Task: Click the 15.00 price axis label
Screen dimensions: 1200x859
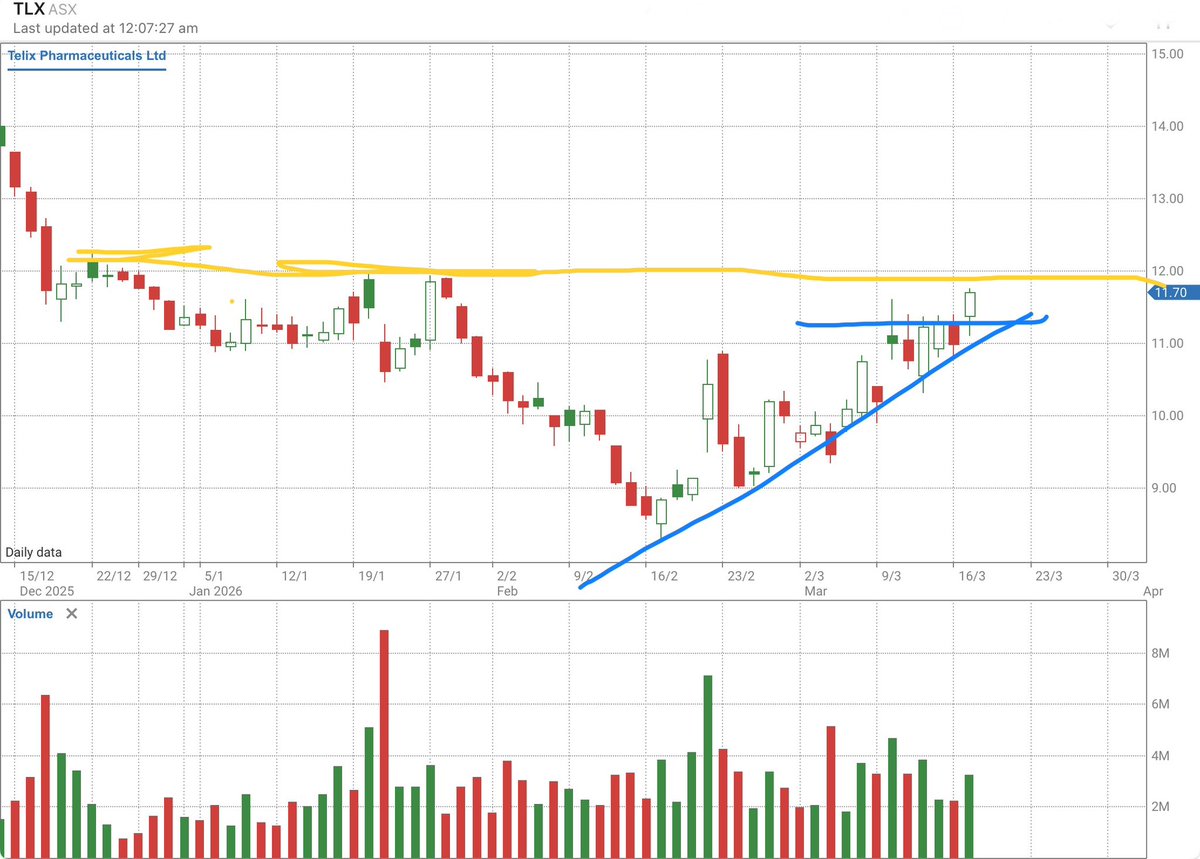Action: click(1168, 53)
